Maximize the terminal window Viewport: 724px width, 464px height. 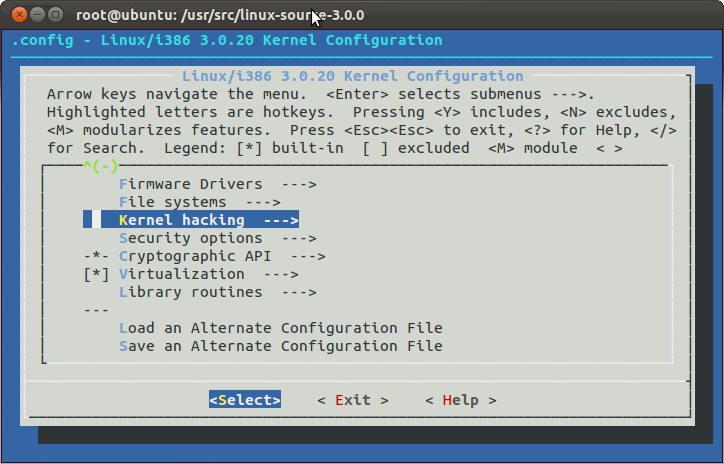pos(55,15)
